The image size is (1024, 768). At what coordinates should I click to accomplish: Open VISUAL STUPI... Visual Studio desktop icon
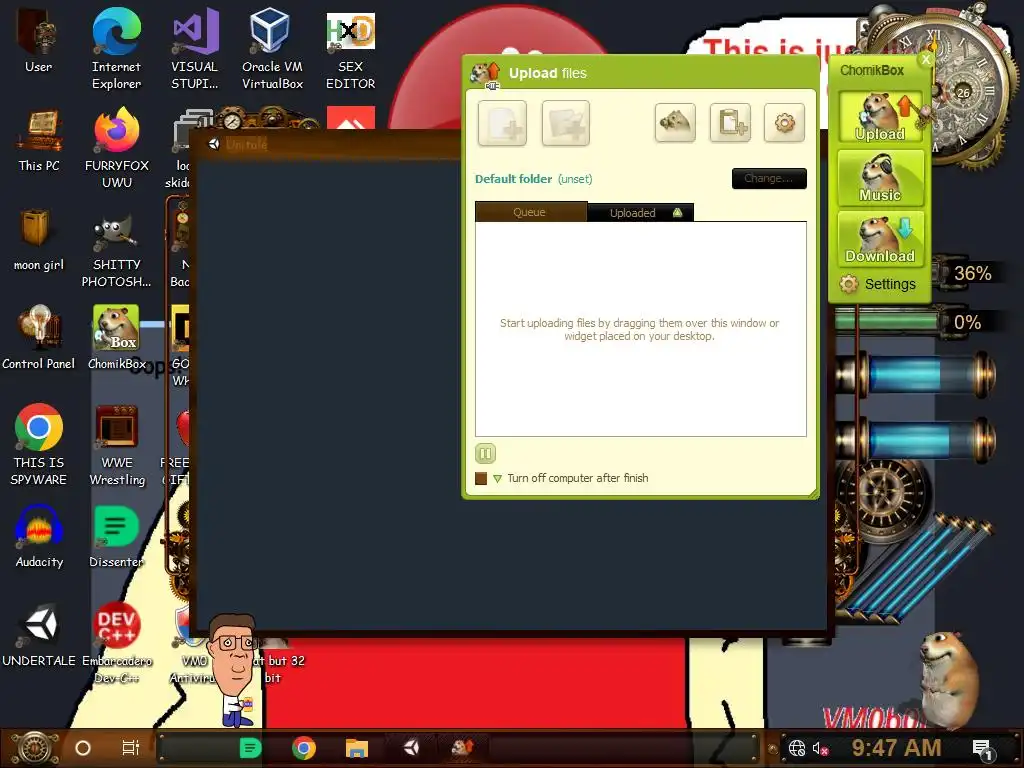(x=195, y=49)
